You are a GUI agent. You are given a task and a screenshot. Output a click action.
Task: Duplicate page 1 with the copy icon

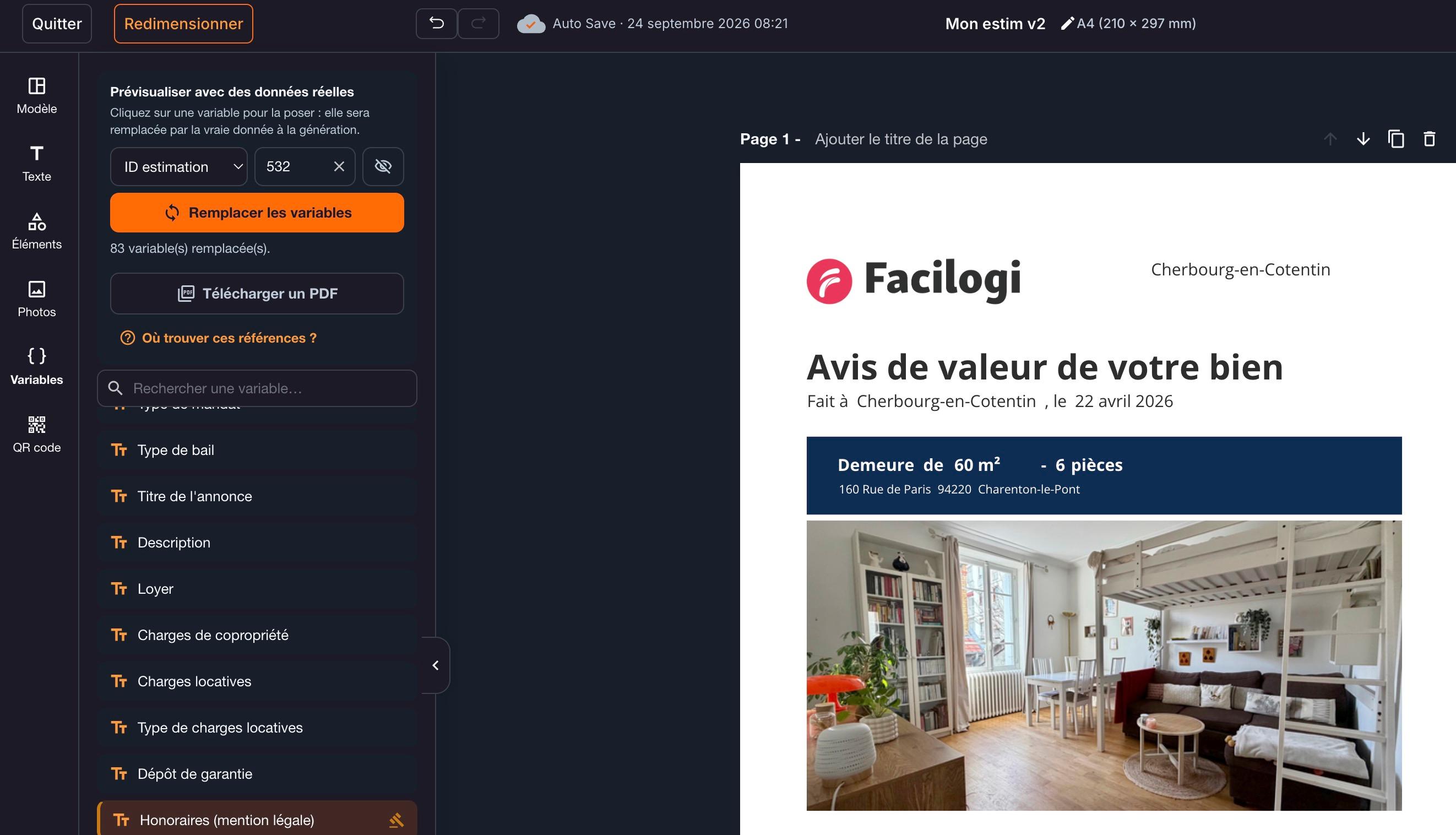1396,139
